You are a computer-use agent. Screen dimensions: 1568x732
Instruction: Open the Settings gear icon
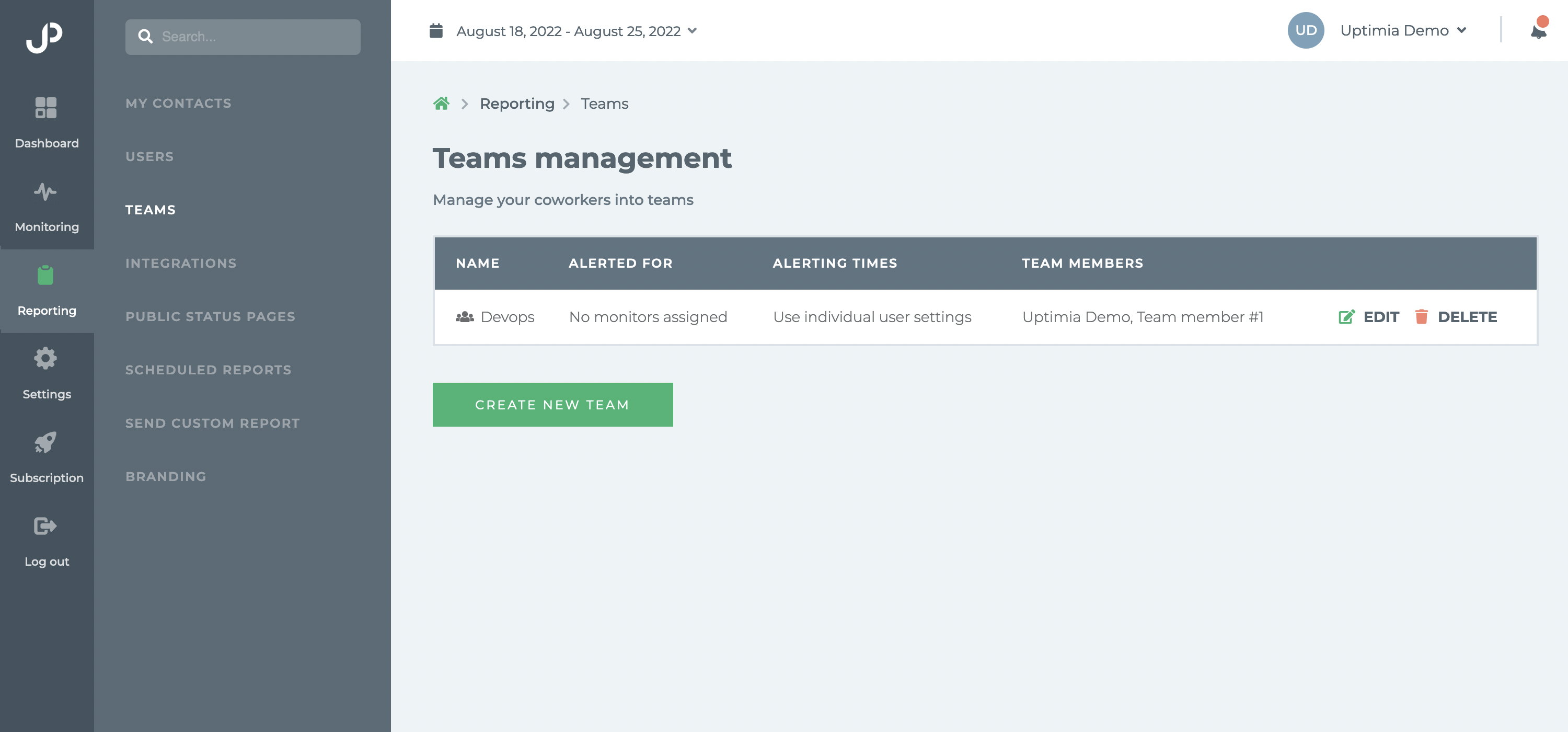tap(45, 358)
